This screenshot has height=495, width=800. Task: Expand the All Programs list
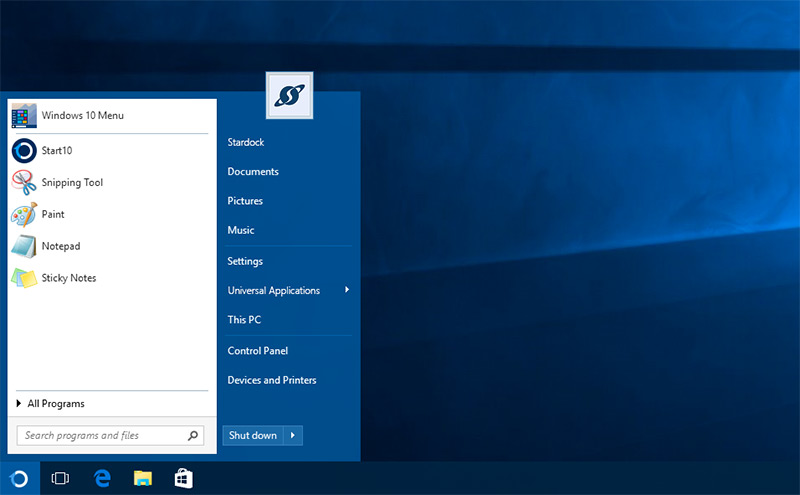coord(51,404)
